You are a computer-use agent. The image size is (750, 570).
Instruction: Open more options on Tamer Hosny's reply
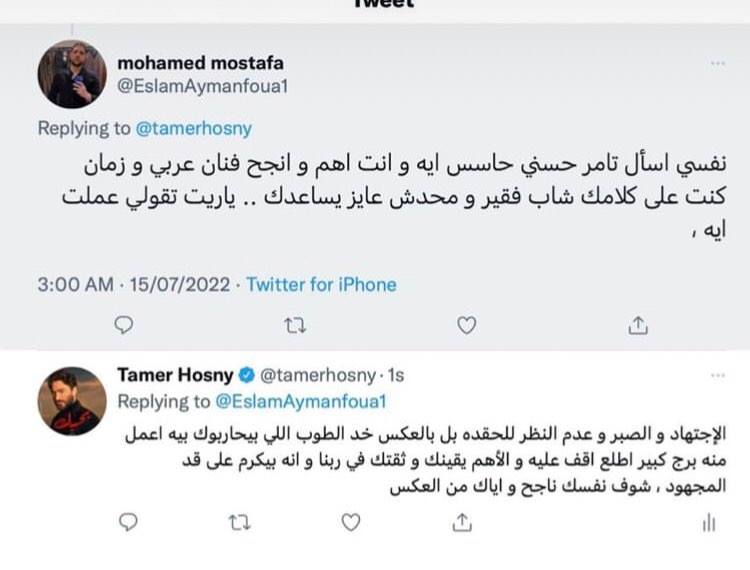pyautogui.click(x=717, y=375)
